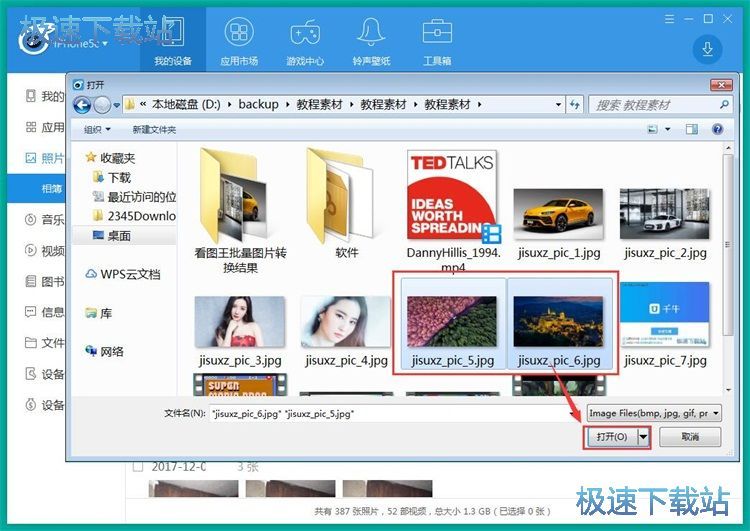Click the iPhone5s device name dropdown

tap(80, 44)
